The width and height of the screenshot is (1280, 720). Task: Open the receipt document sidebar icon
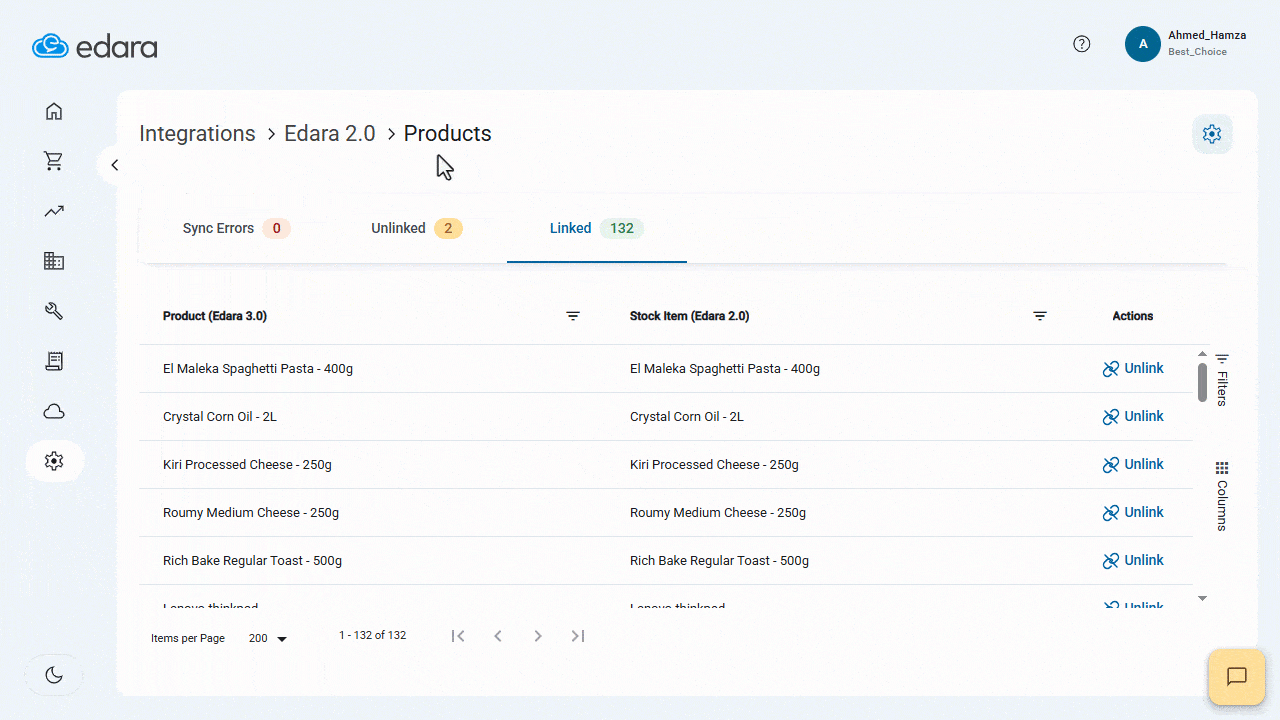(x=54, y=361)
